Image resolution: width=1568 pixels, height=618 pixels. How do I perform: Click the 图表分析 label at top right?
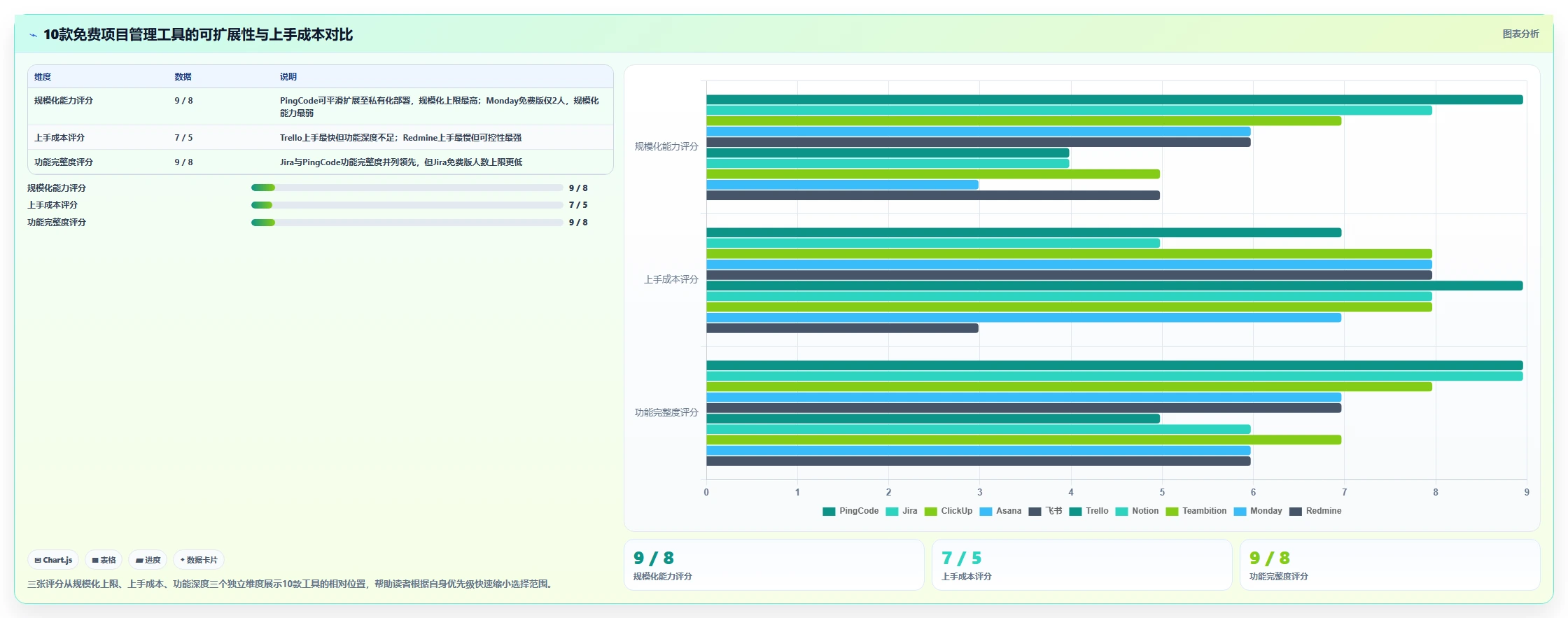click(x=1520, y=34)
